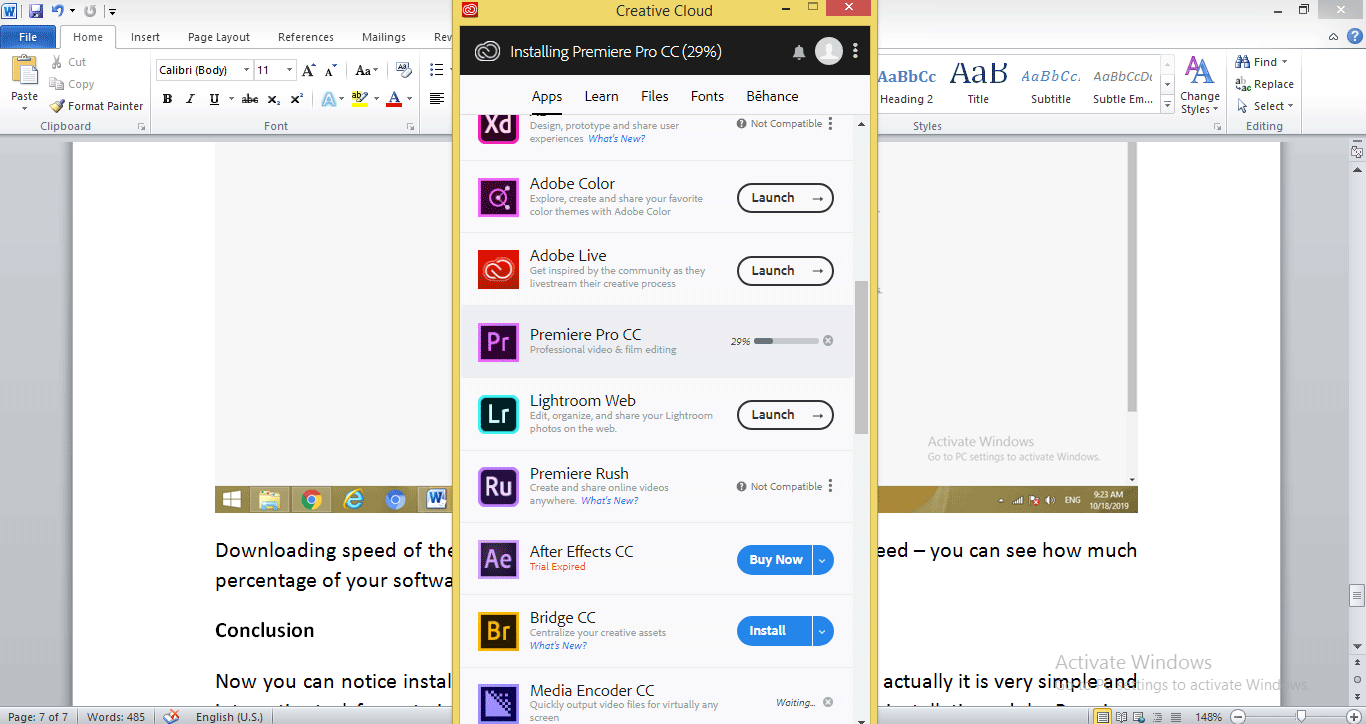The width and height of the screenshot is (1366, 724).
Task: Apply strikethrough formatting in Word
Action: coord(250,99)
